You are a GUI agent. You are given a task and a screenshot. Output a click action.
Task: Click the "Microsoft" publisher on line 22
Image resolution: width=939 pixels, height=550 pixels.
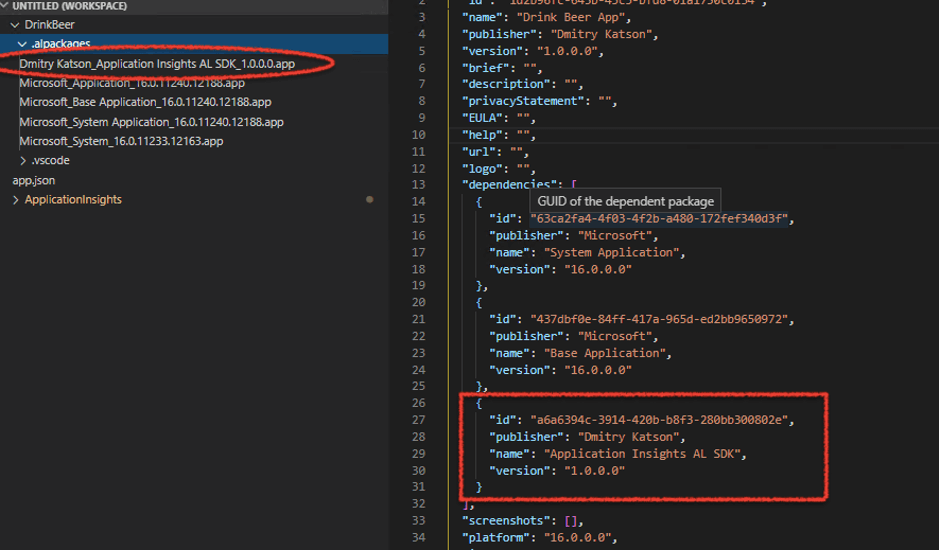[615, 336]
